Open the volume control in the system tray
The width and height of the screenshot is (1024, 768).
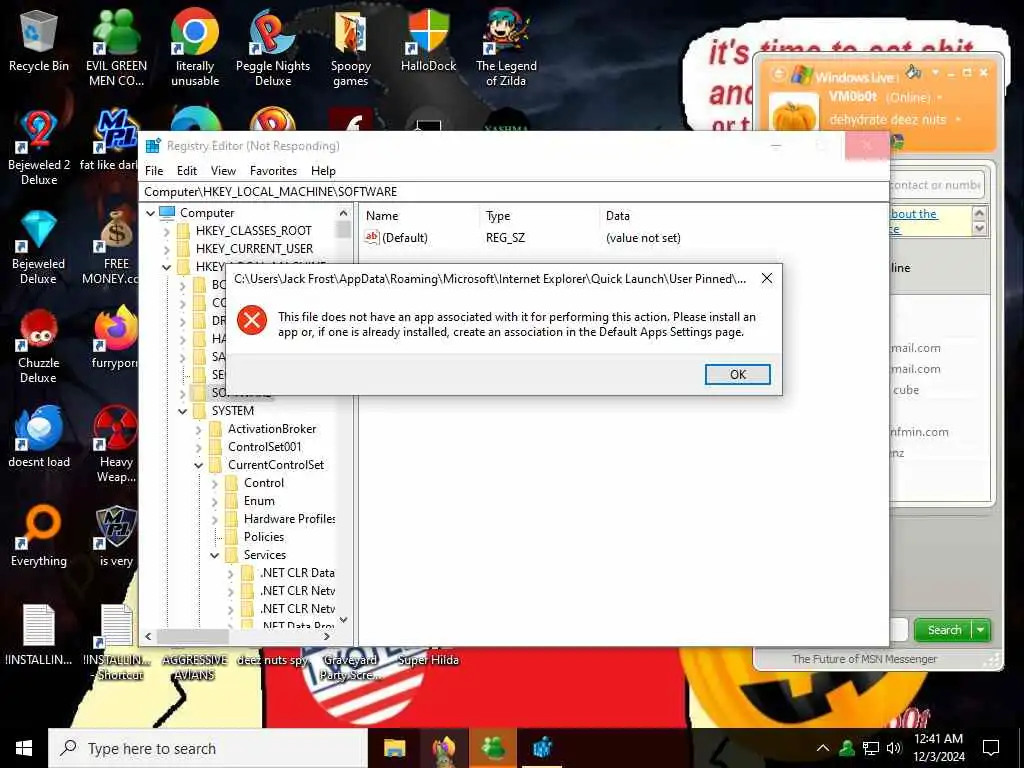[894, 748]
